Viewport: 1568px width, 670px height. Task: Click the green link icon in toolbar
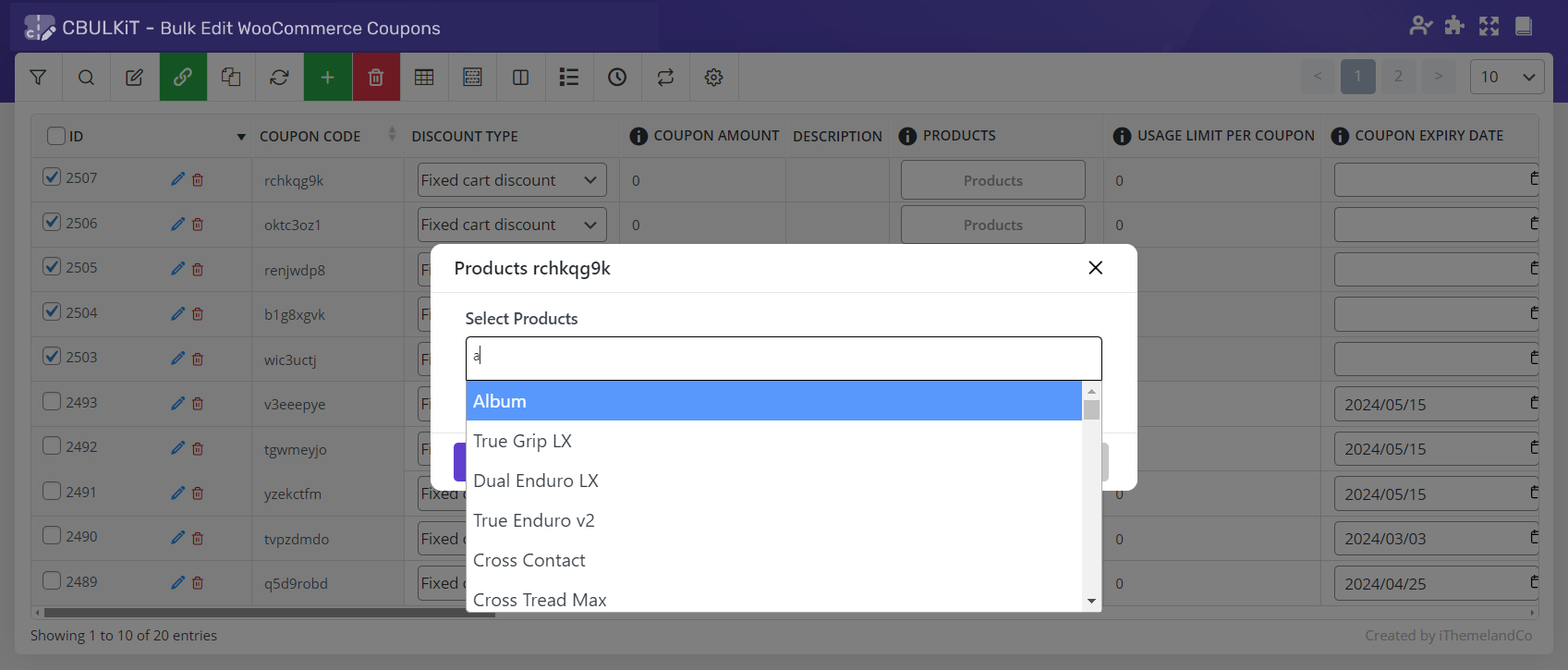[x=183, y=78]
